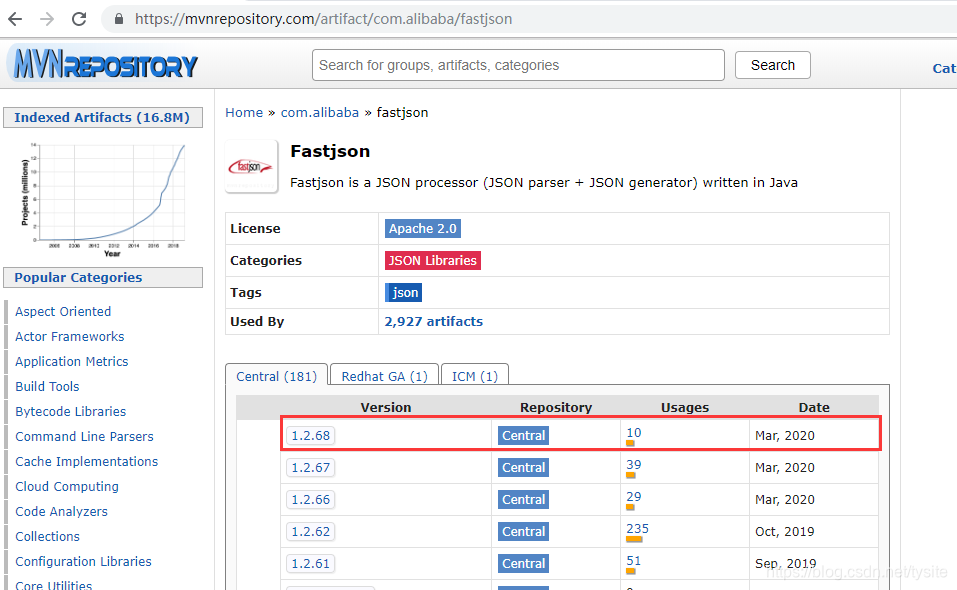
Task: Open the Apache 2.0 license badge
Action: [422, 228]
